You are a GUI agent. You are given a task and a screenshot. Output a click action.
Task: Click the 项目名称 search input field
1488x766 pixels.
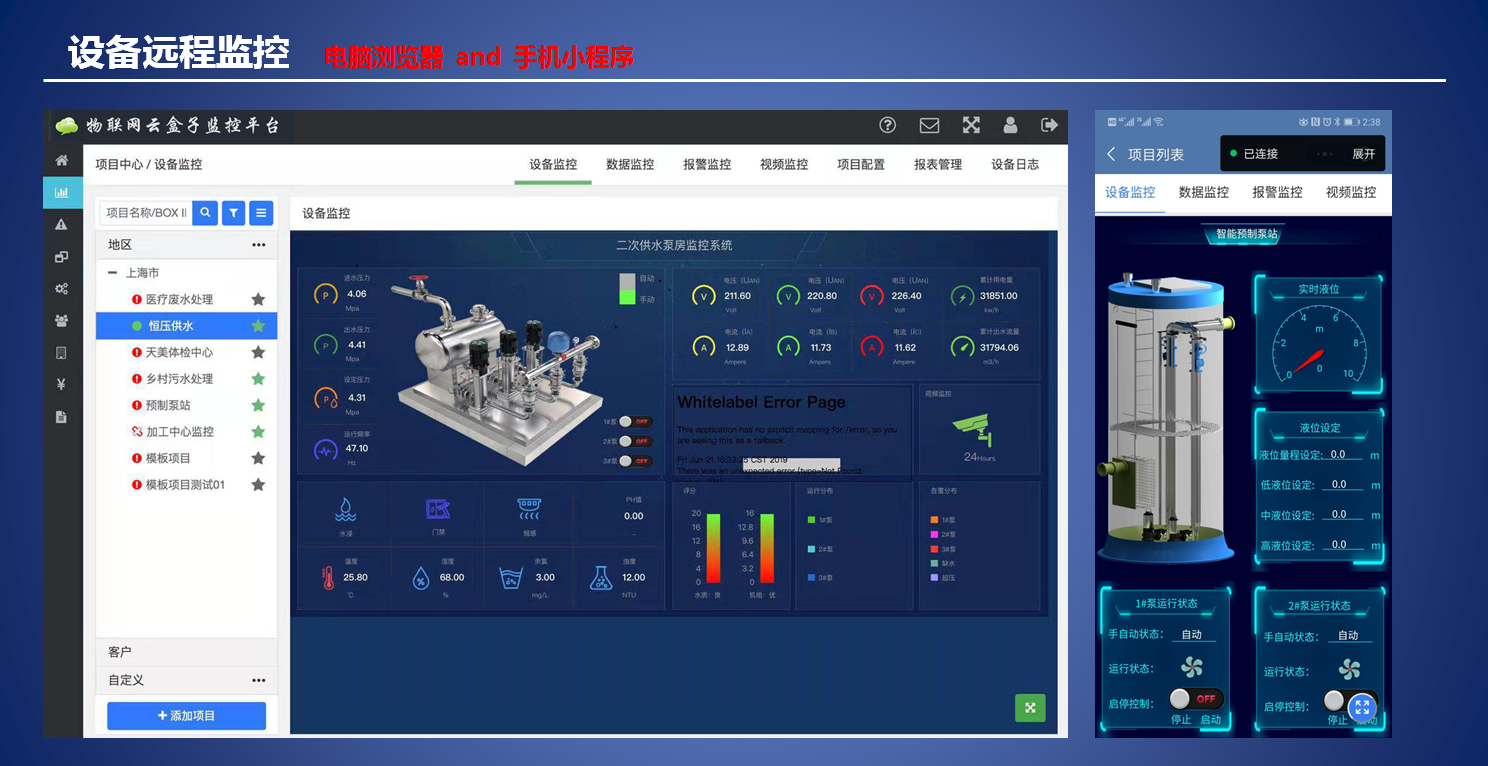point(146,212)
